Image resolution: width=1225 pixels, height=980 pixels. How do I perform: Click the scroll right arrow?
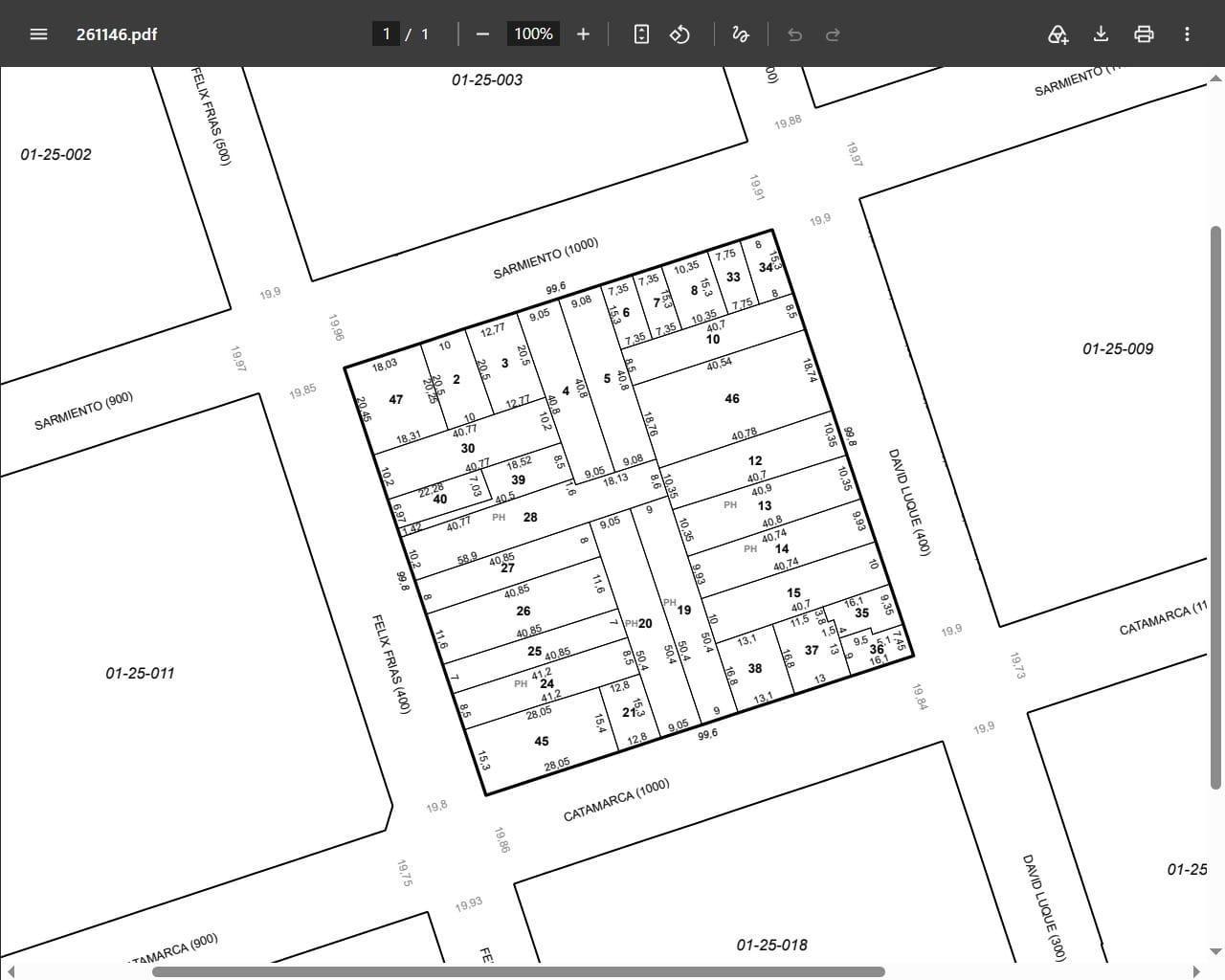(1195, 972)
